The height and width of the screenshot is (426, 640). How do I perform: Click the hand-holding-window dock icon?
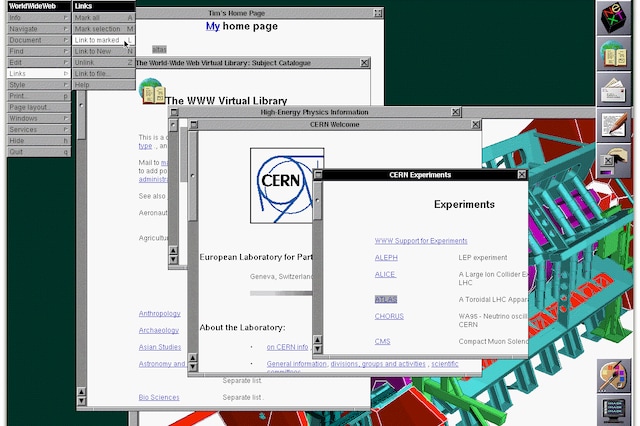point(614,162)
